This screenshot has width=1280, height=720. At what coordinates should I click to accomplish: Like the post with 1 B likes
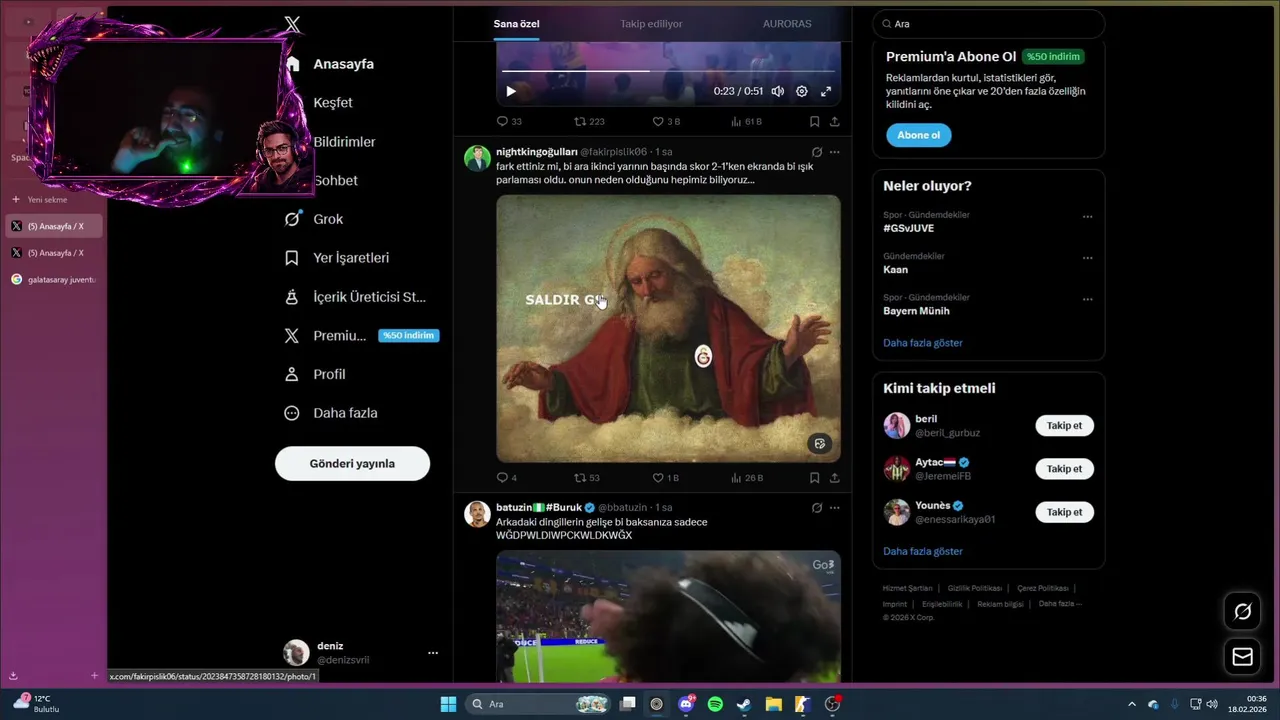pyautogui.click(x=666, y=478)
